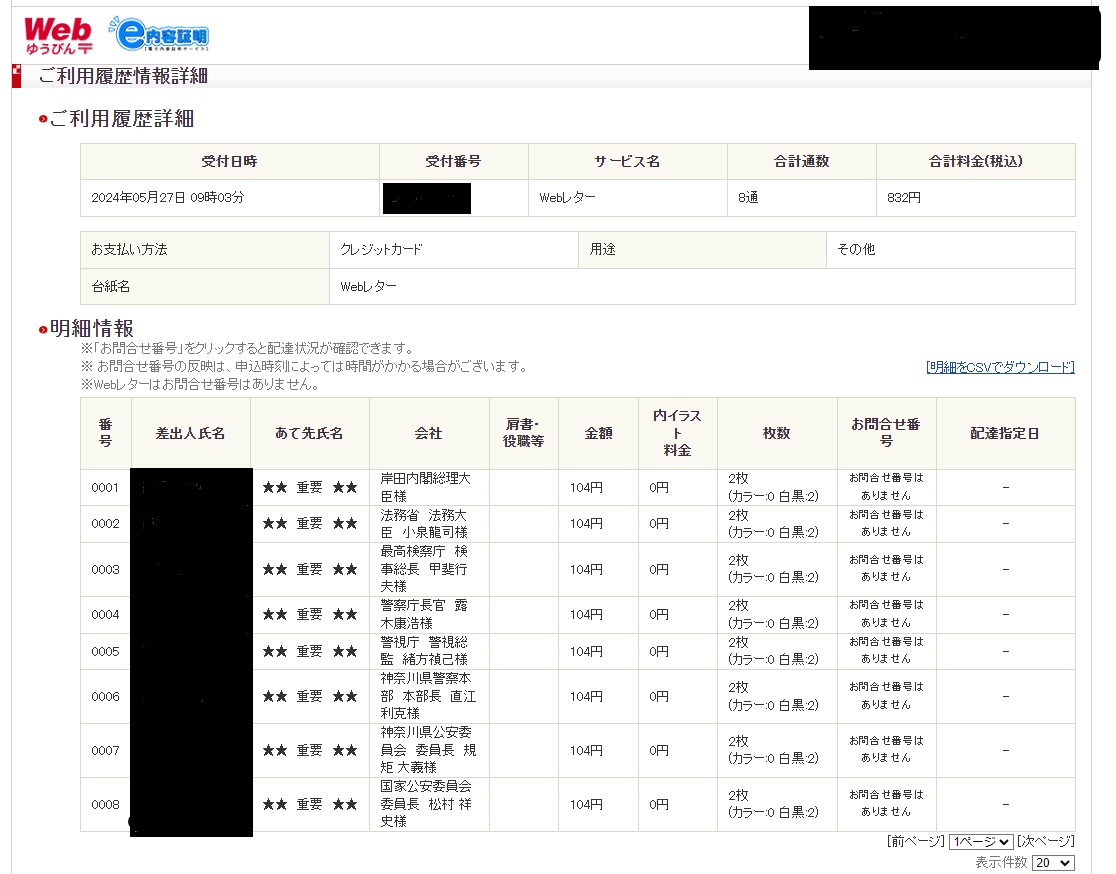This screenshot has height=874, width=1116.
Task: Go to next page with 次ページ link
Action: pos(1046,842)
